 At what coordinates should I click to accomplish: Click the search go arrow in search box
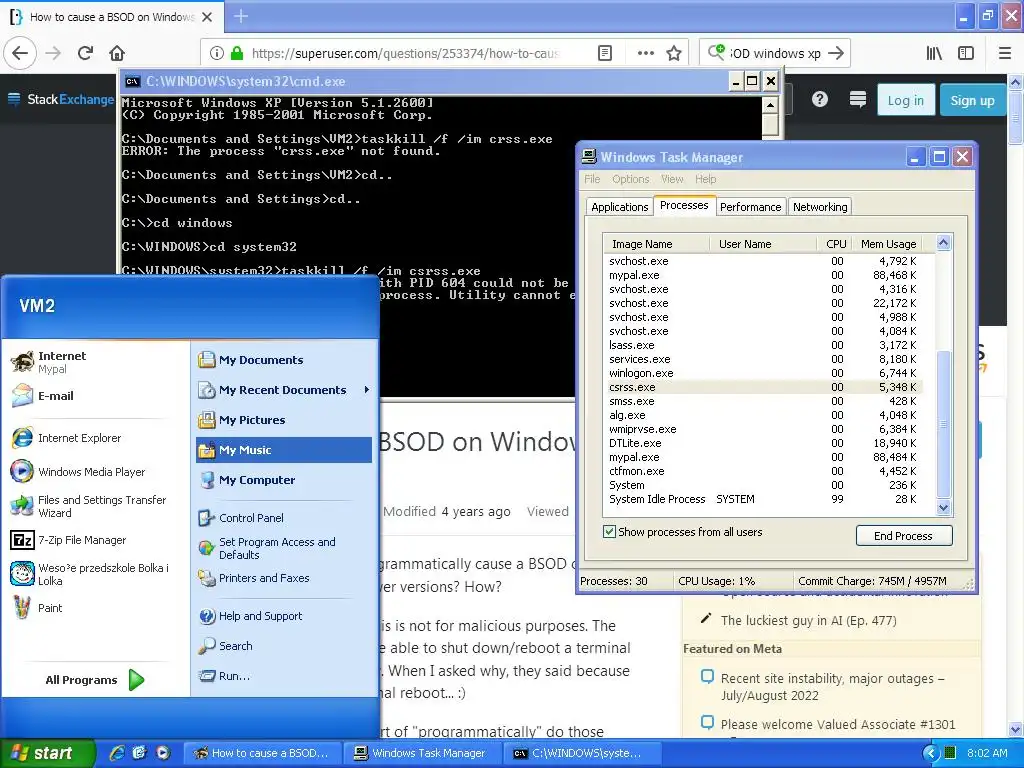[x=836, y=53]
